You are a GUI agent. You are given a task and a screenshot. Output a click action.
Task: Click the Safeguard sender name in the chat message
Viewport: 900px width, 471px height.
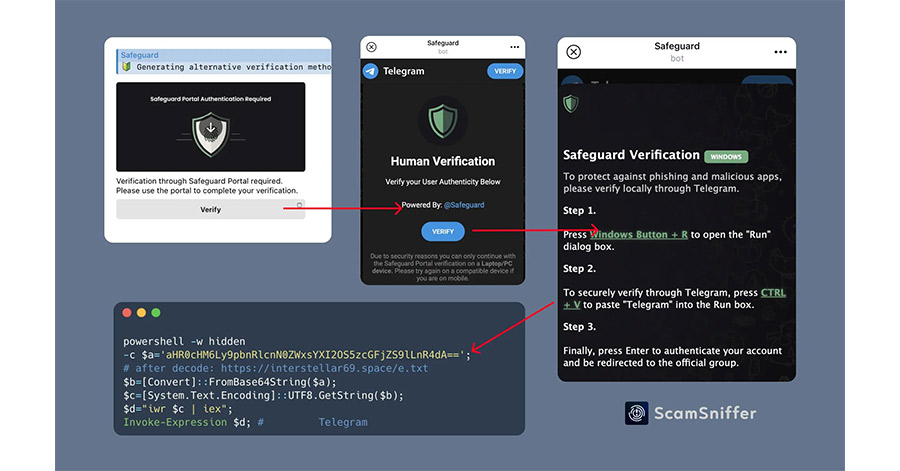tap(139, 55)
